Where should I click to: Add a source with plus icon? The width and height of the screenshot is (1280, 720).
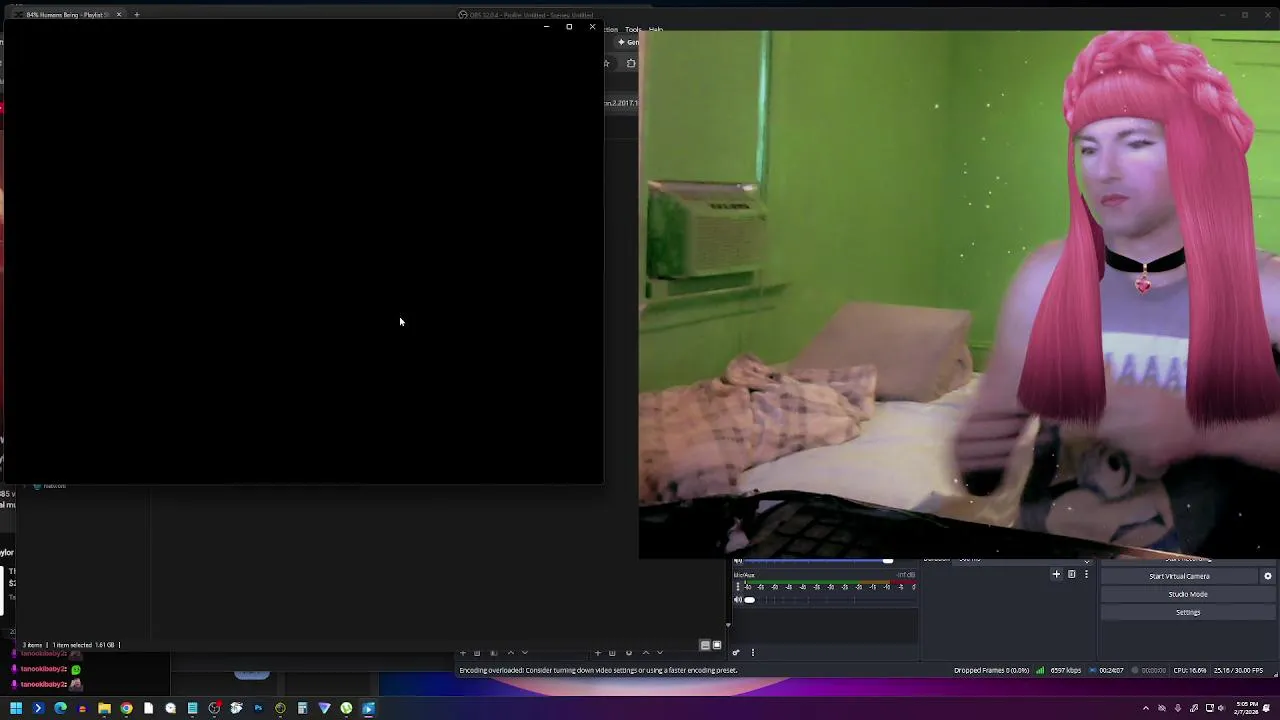(597, 652)
